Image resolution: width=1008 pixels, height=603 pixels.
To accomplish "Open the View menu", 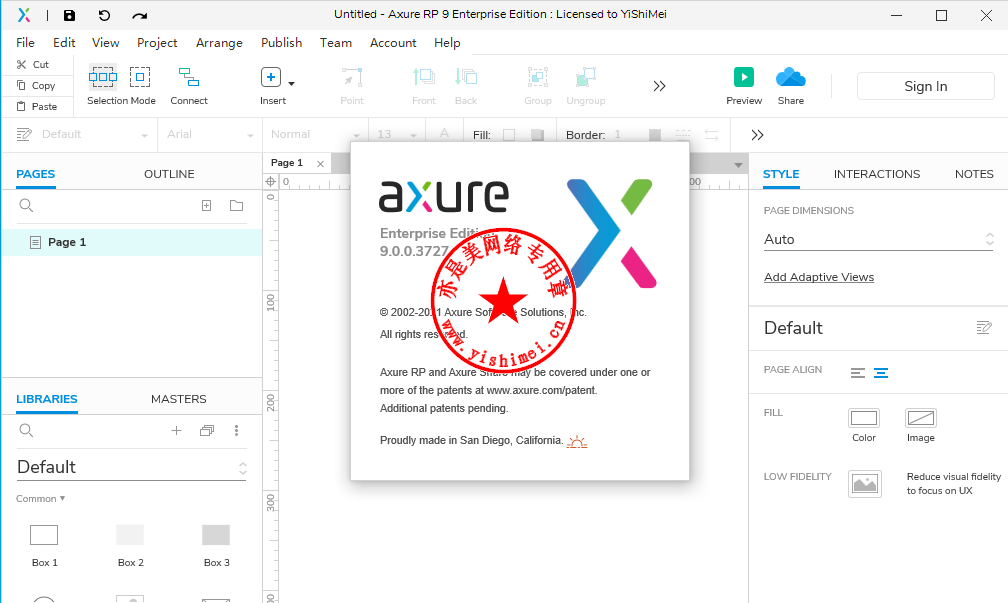I will [x=105, y=42].
